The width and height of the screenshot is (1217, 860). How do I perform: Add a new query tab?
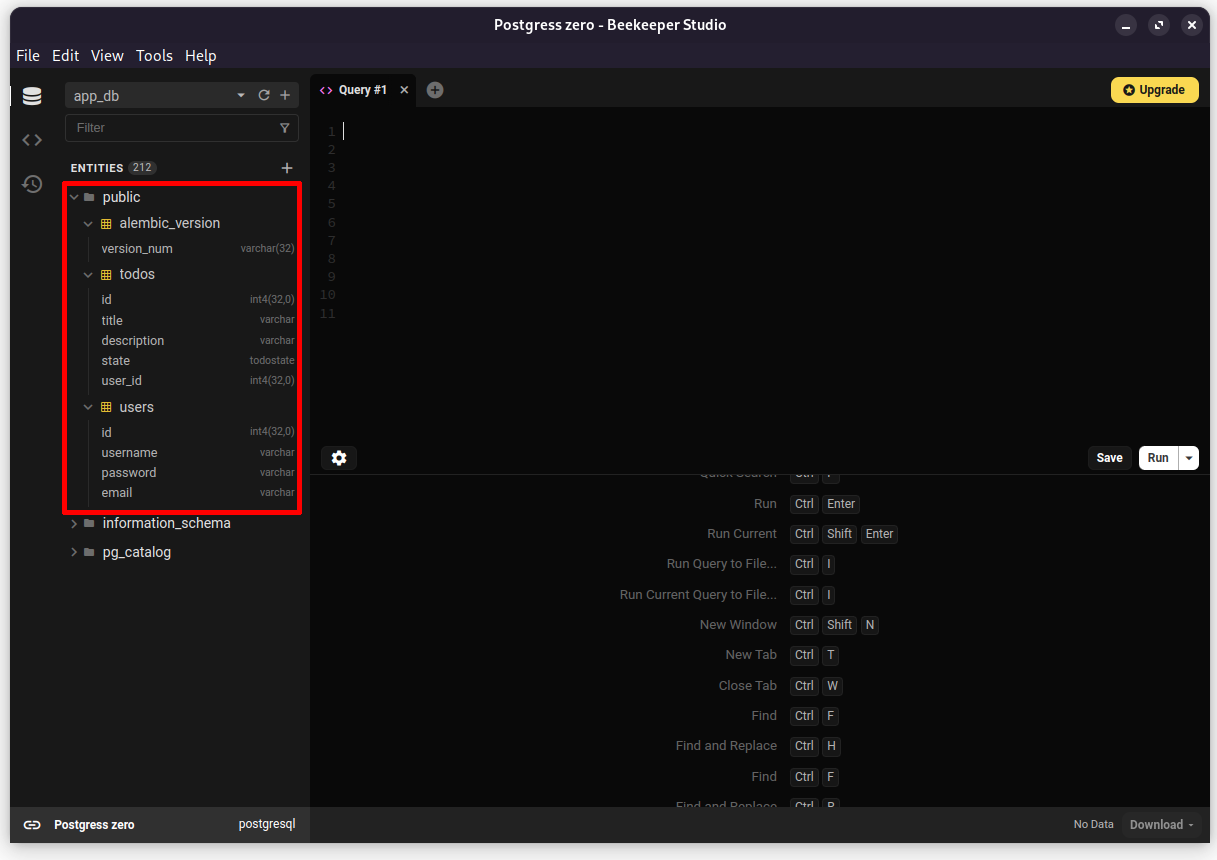[x=435, y=90]
